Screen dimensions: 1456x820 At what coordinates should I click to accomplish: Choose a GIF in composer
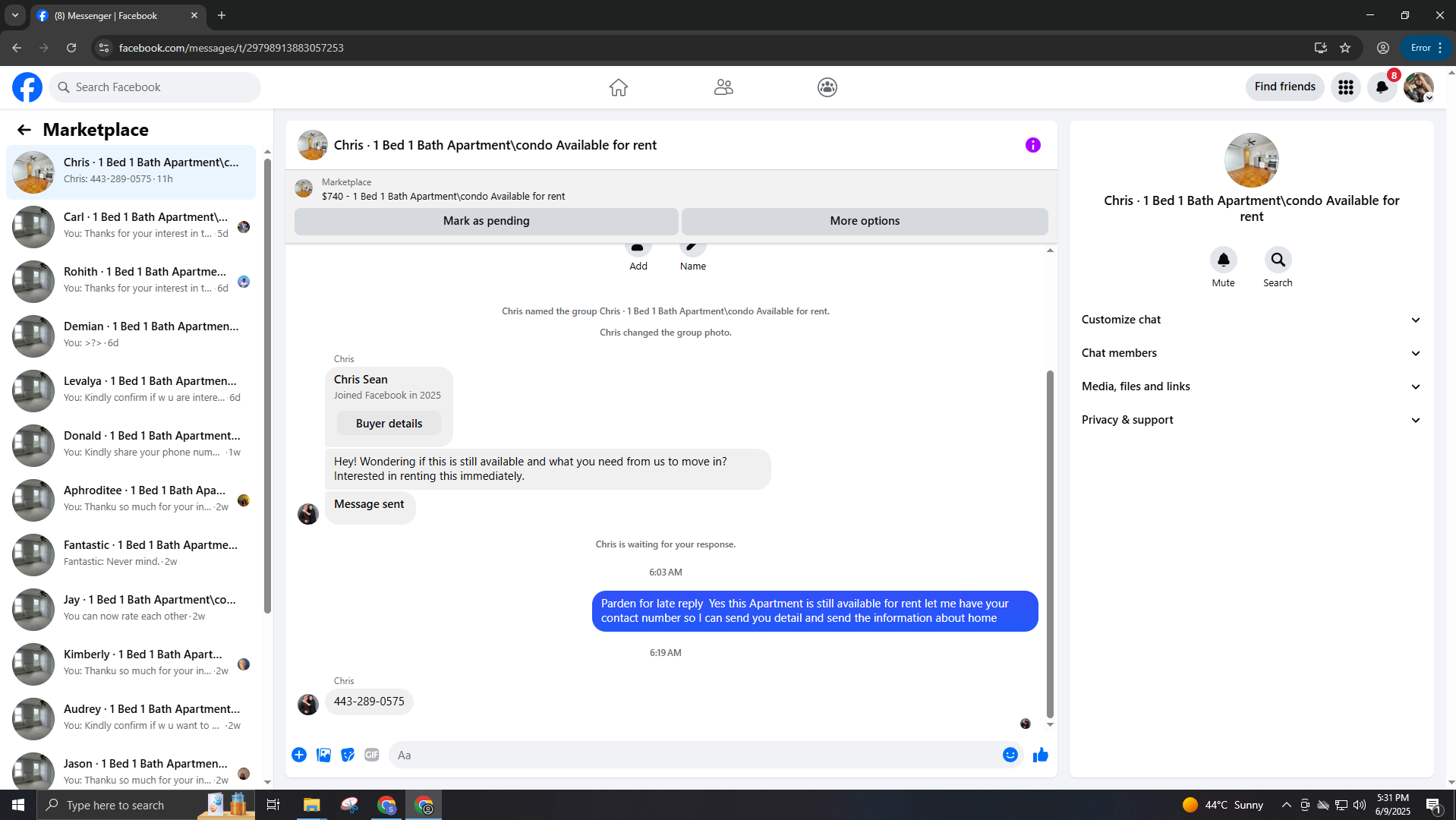(372, 755)
